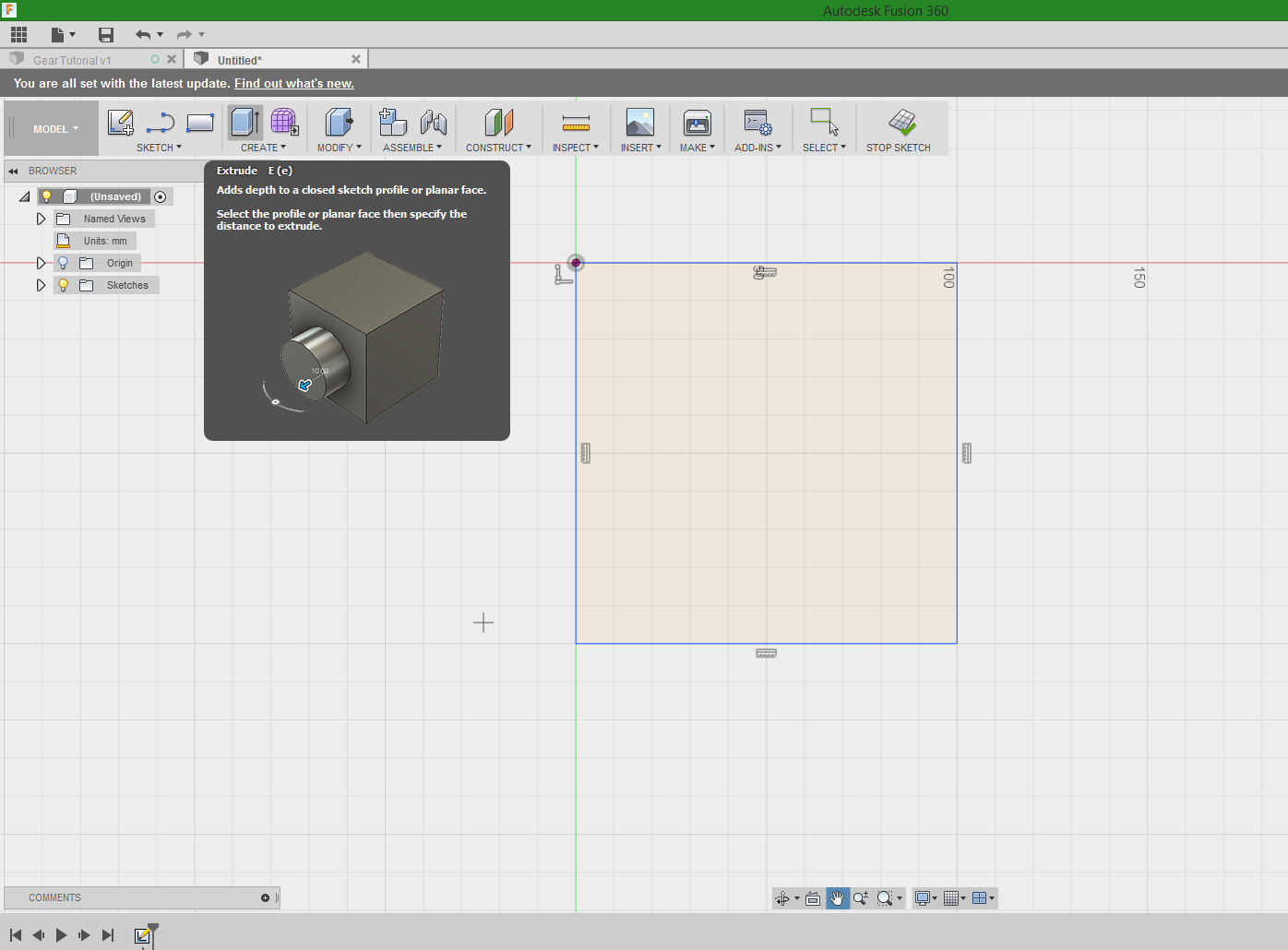Toggle visibility of the Sketches folder
This screenshot has height=950, width=1288.
(63, 284)
